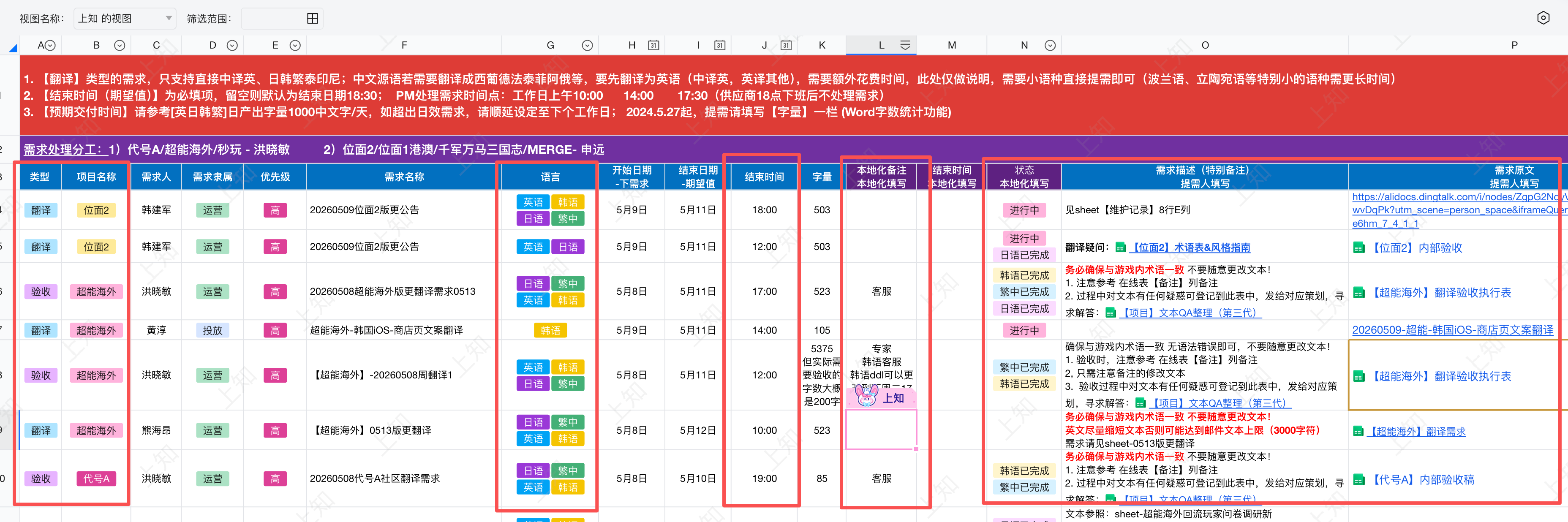Select end date cell 5月12日
Image resolution: width=1568 pixels, height=522 pixels.
697,430
